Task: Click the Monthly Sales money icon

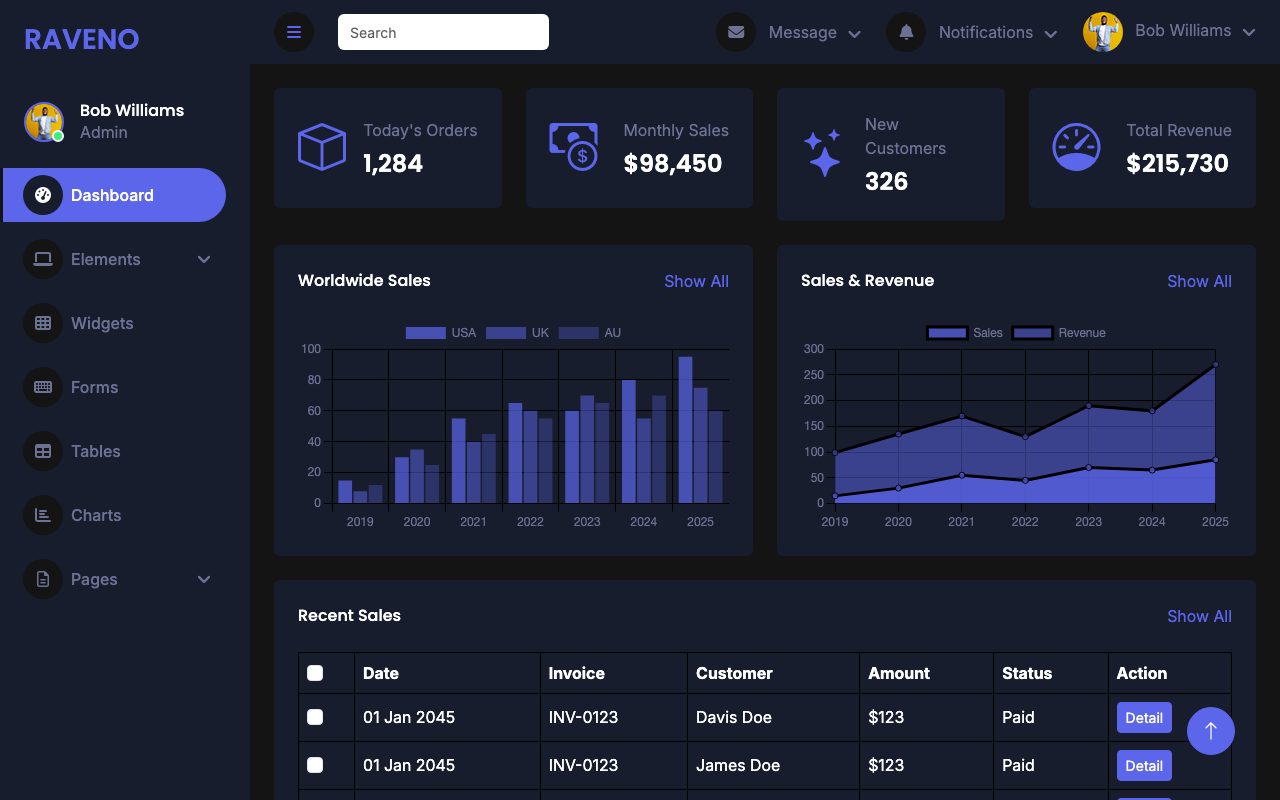Action: pos(574,147)
